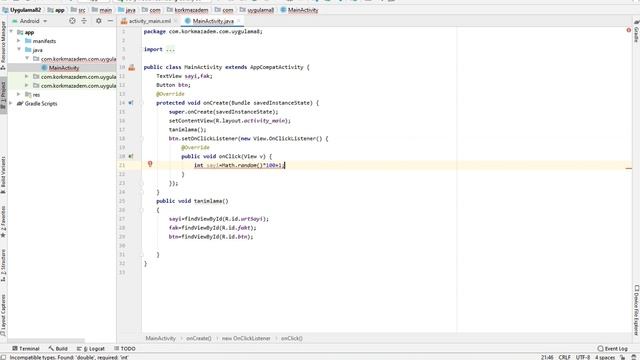
Task: Collapse all using the Project panel icon
Action: 84,21
